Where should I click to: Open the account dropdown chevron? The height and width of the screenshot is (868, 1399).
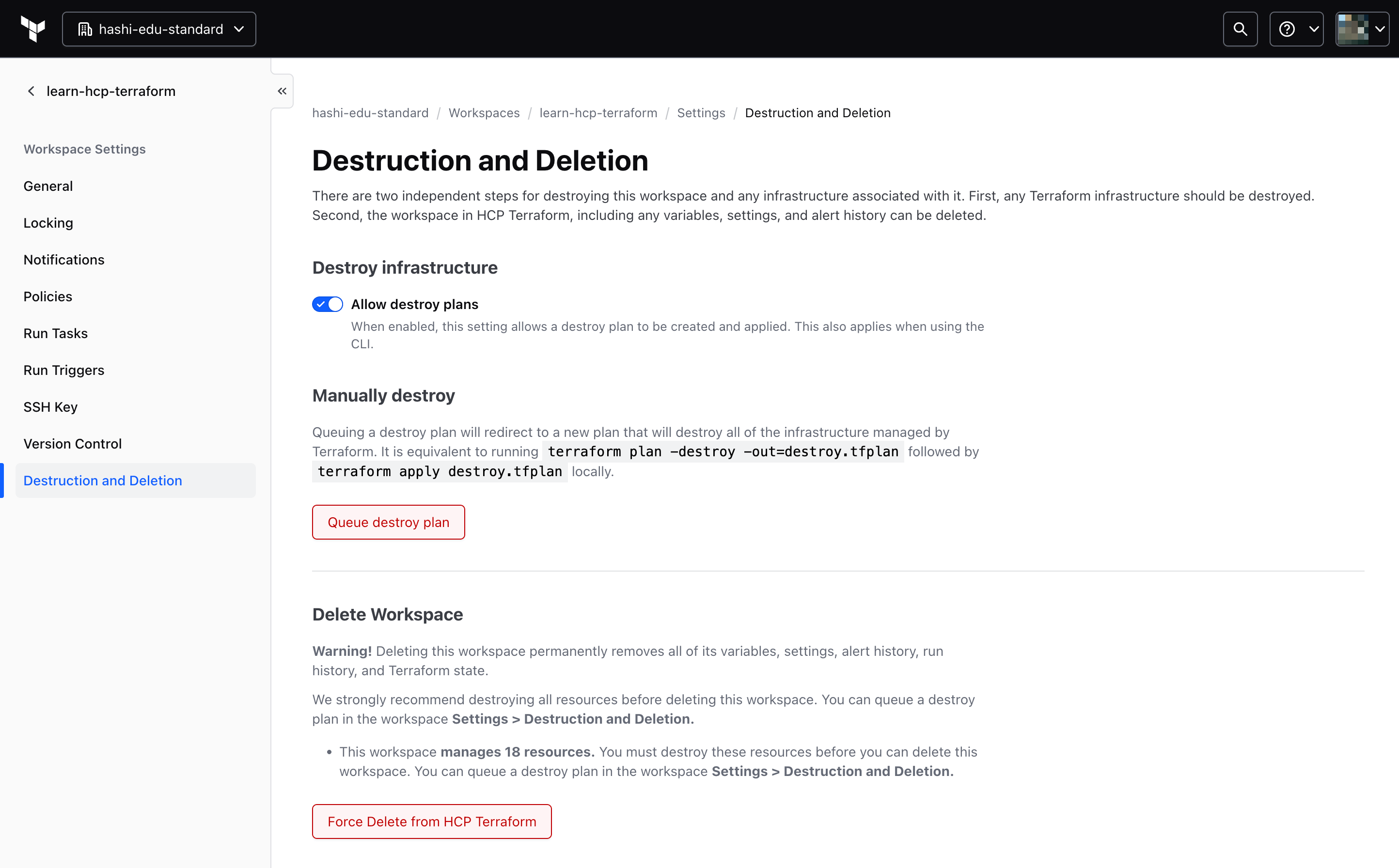(1383, 28)
